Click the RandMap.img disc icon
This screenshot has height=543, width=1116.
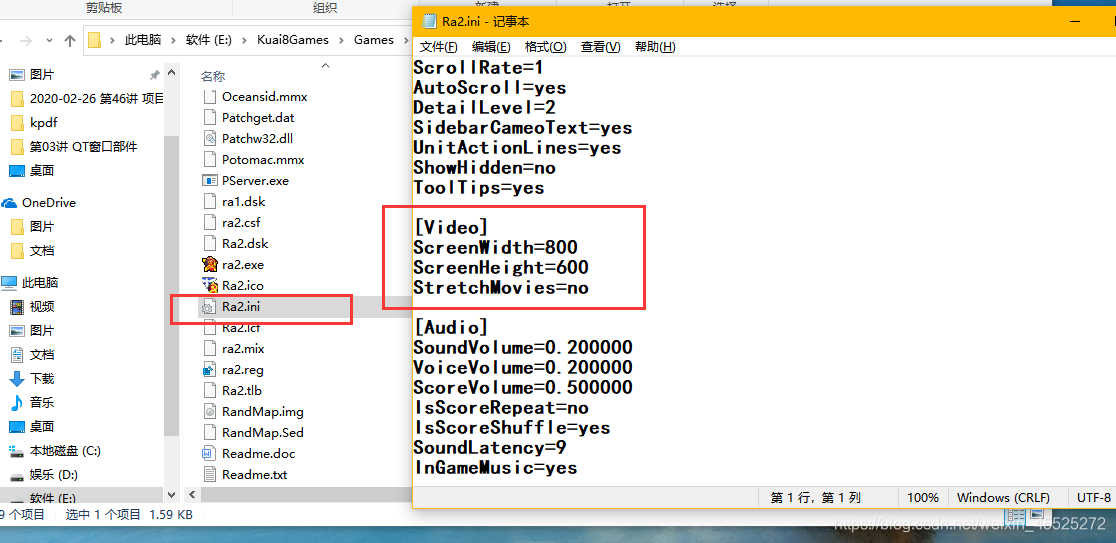click(x=209, y=411)
